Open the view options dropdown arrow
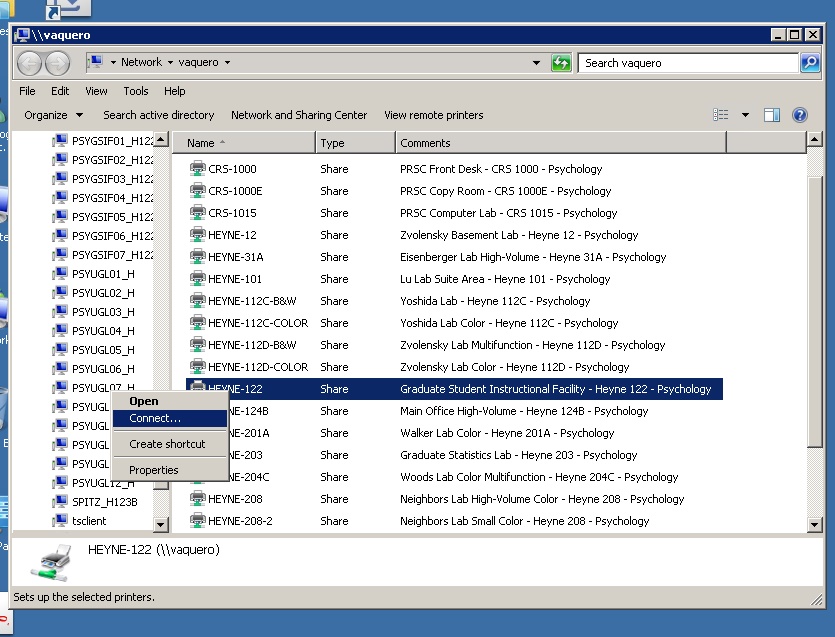The height and width of the screenshot is (637, 835). 745,115
